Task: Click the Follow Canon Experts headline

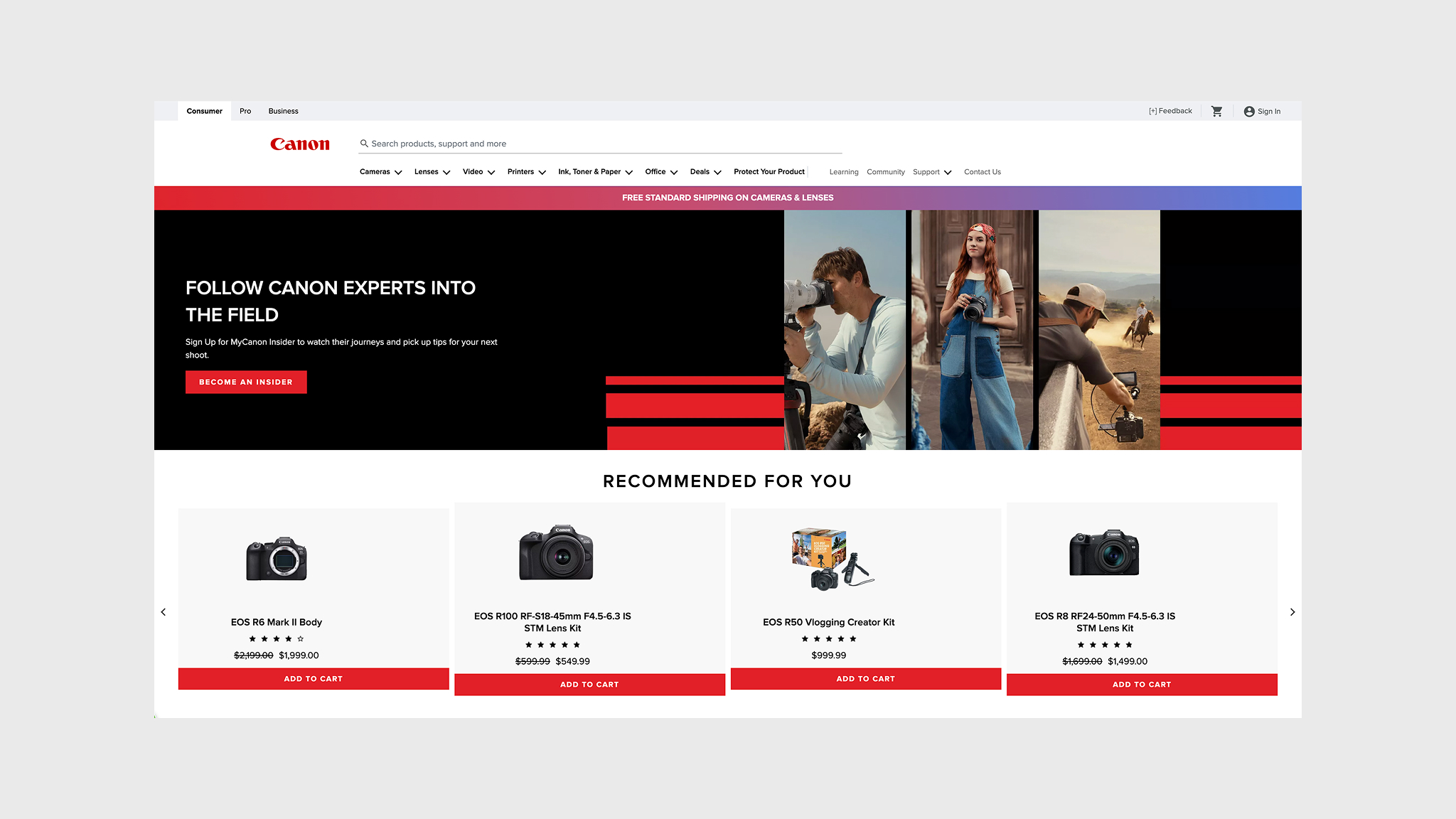Action: (331, 301)
